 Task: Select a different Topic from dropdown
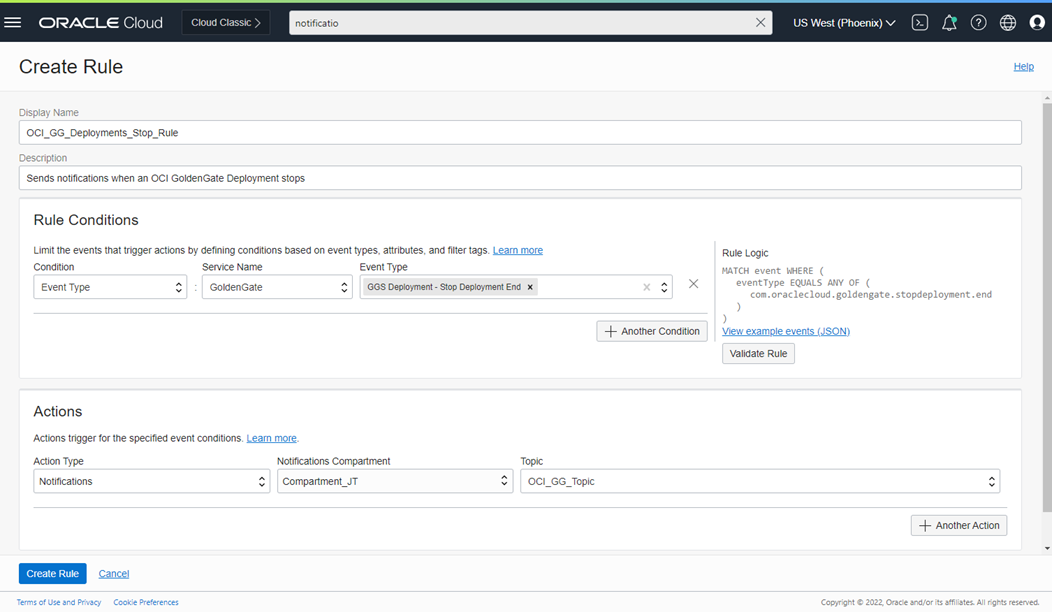click(x=759, y=481)
